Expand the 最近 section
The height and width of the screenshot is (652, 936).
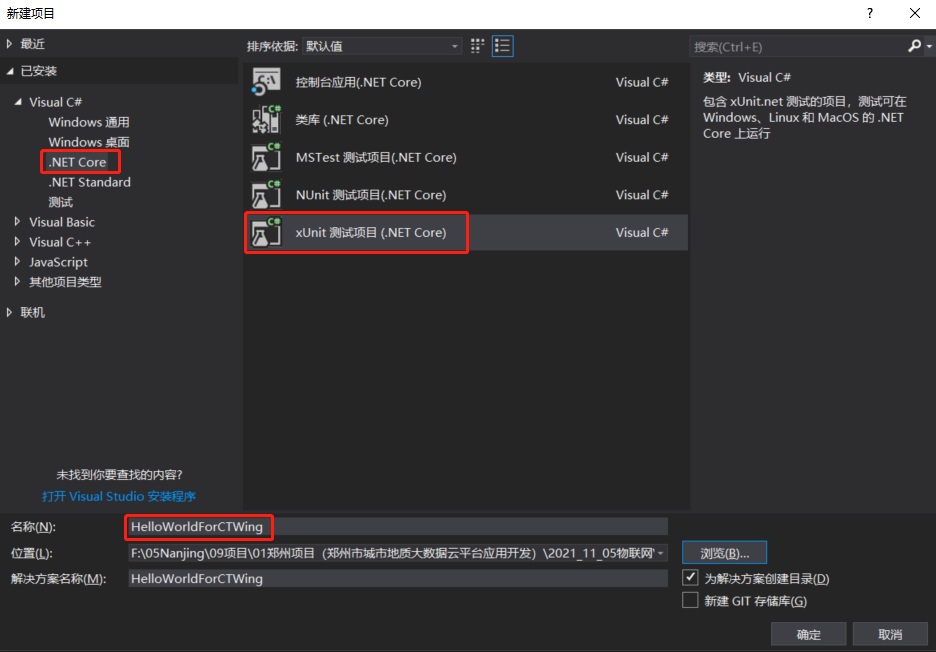tap(10, 44)
